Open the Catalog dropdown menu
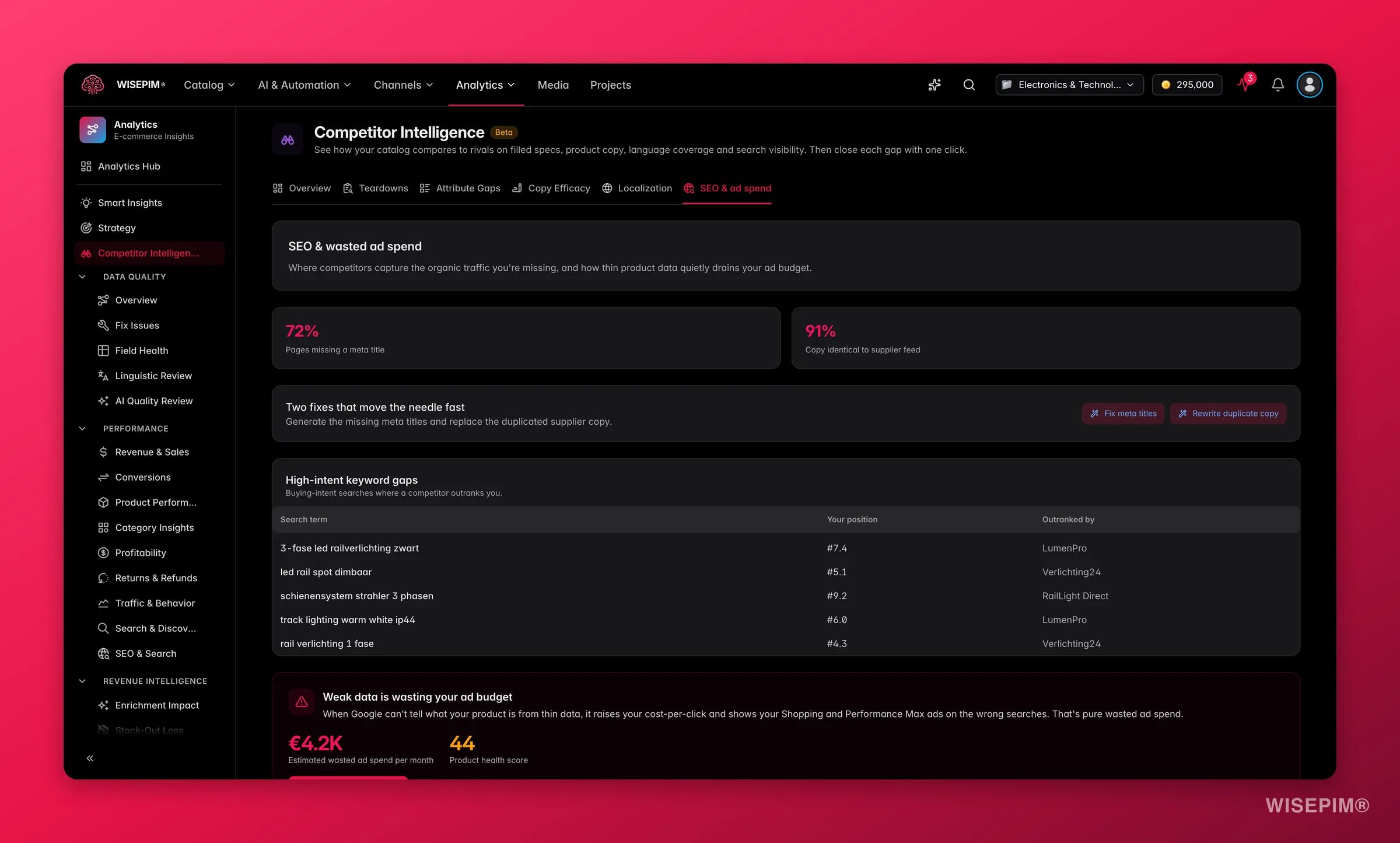This screenshot has width=1400, height=843. click(209, 85)
